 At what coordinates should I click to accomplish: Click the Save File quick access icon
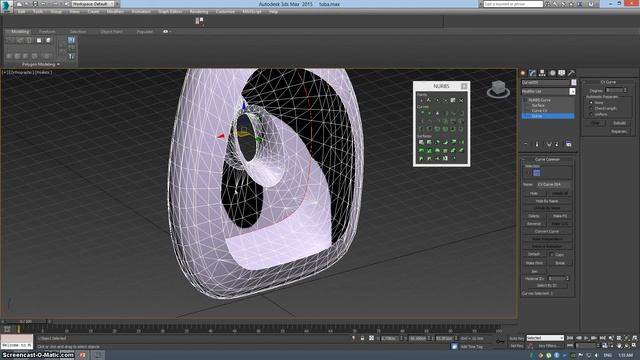[x=35, y=4]
